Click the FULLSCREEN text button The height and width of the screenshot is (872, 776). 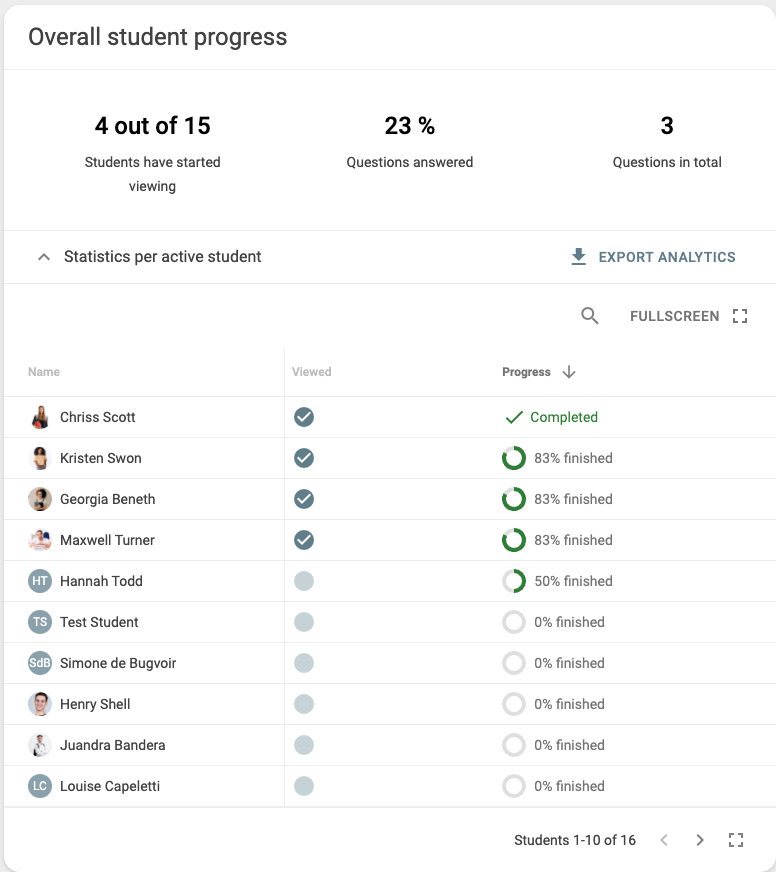674,316
